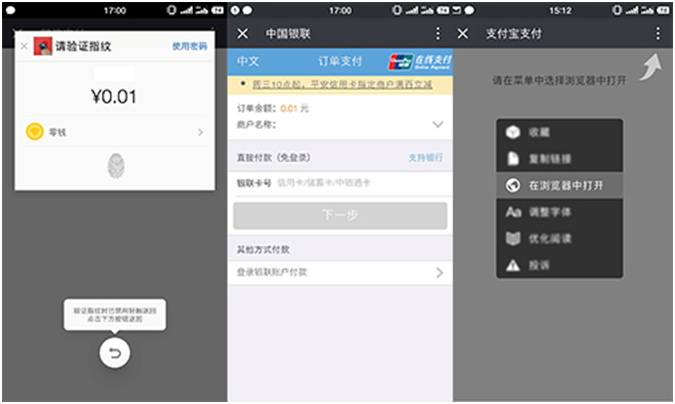Focus the 银联卡号 card number field

click(340, 183)
